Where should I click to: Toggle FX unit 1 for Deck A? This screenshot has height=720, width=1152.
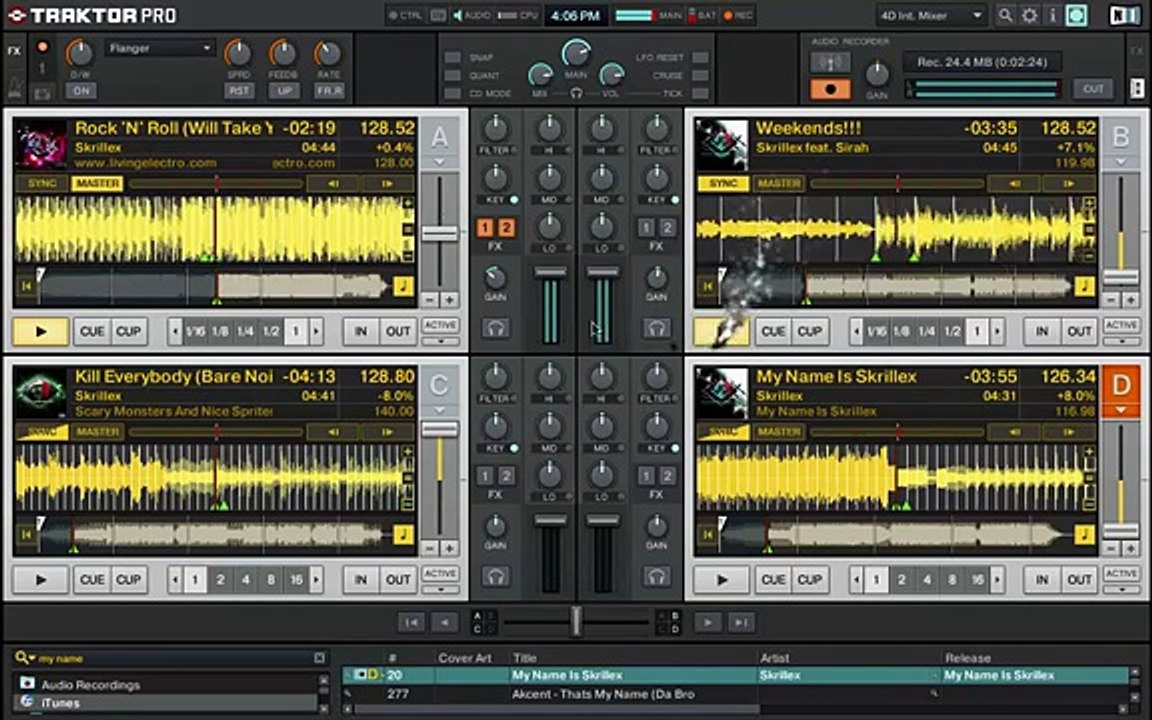485,228
